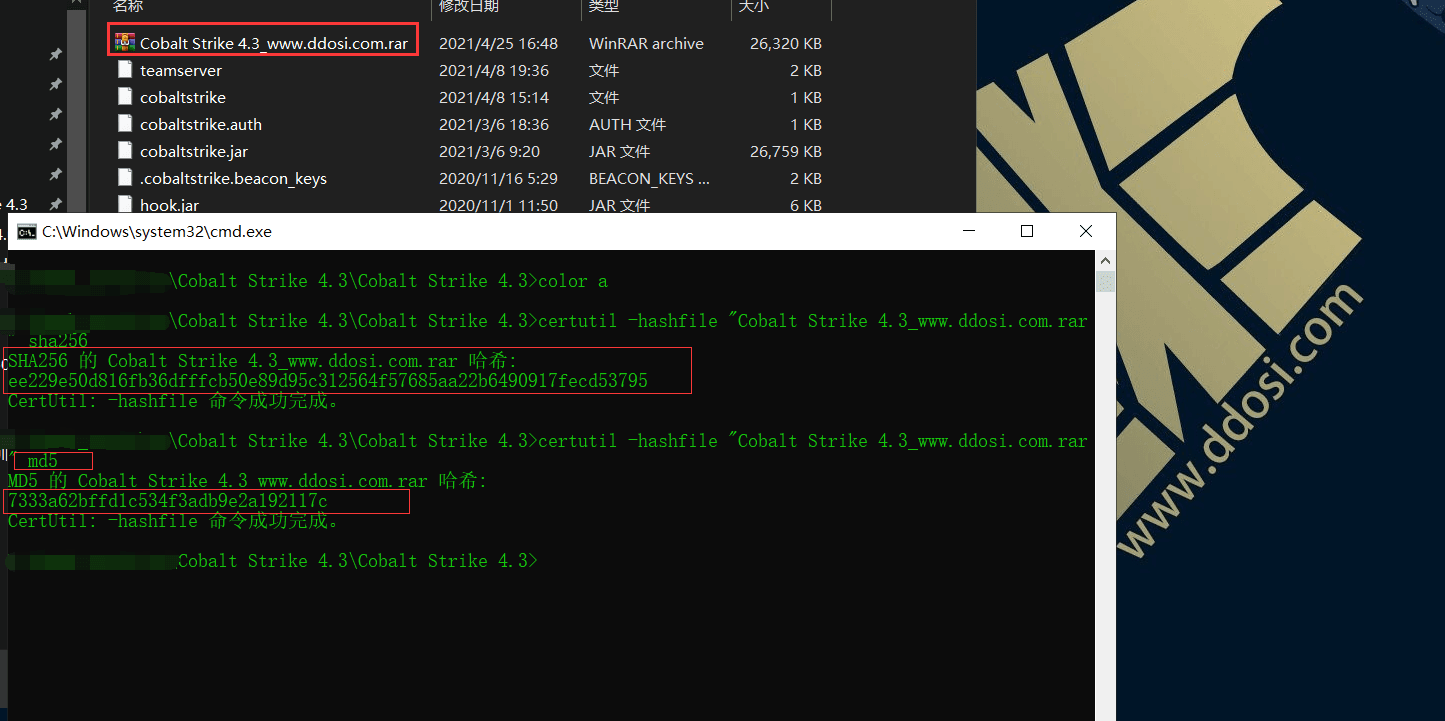Screen dimensions: 1445x721
Task: Click the cobaltstrike.jar file icon
Action: tap(125, 151)
